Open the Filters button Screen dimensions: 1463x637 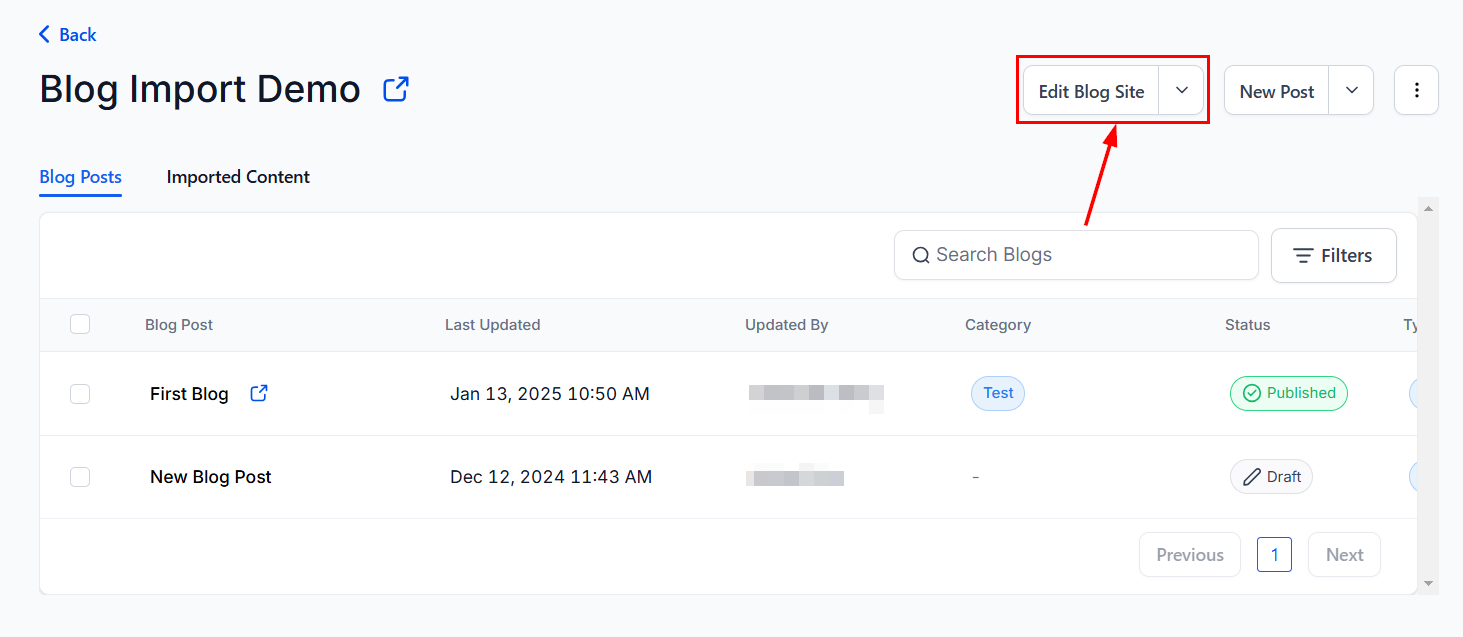pos(1333,256)
